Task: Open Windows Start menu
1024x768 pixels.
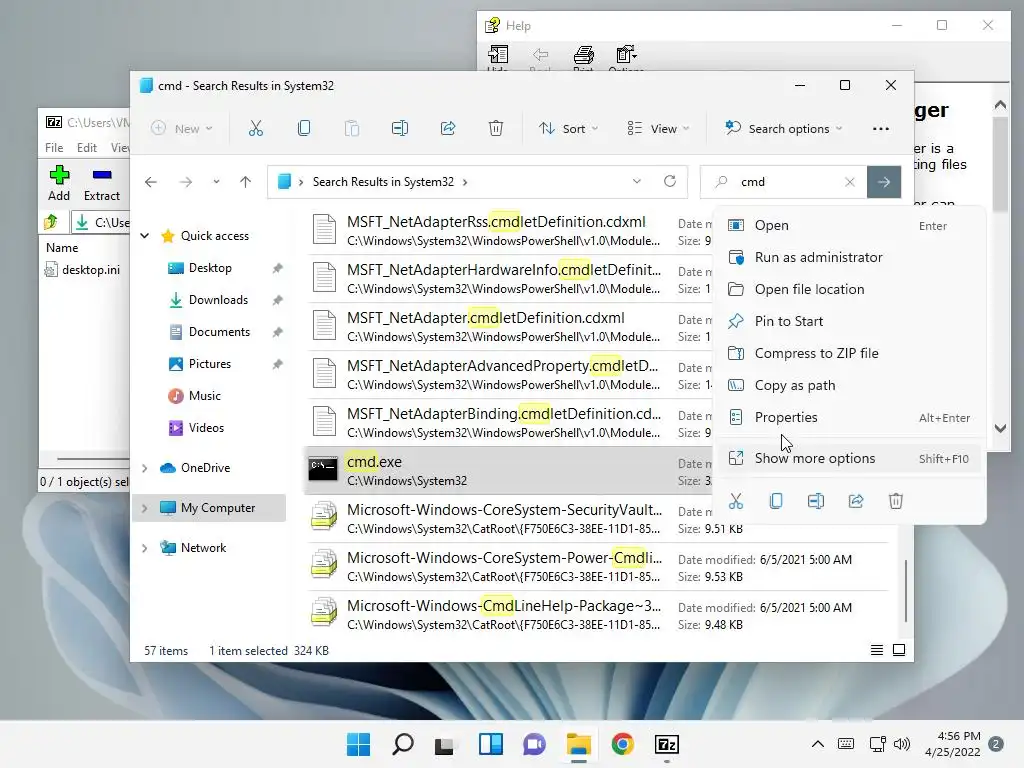Action: [359, 744]
